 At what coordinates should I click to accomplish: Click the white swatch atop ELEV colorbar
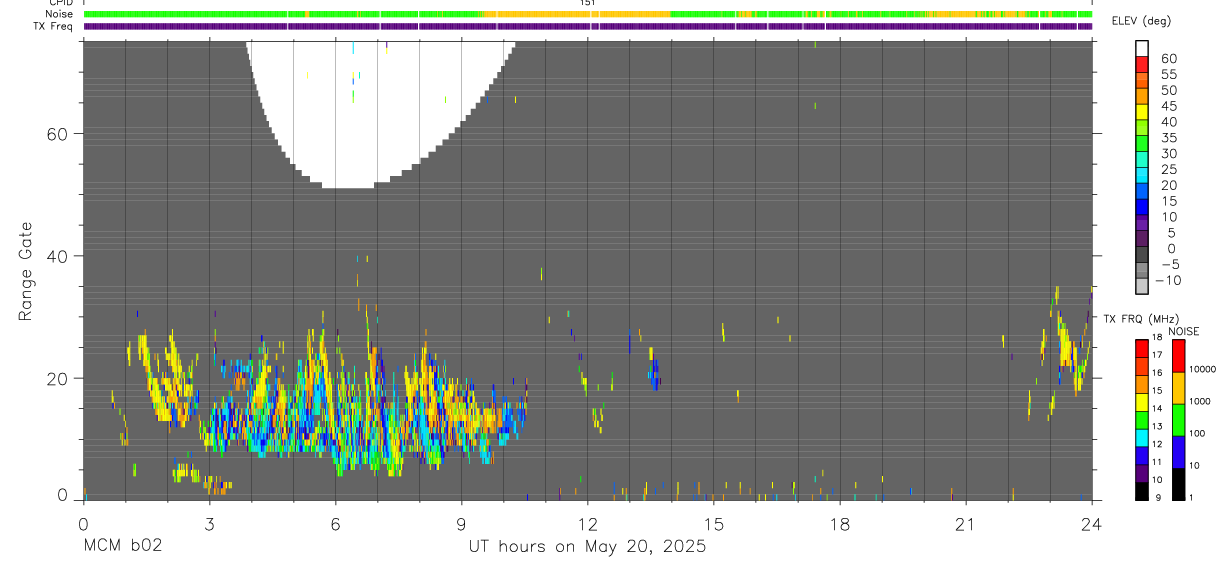1141,48
